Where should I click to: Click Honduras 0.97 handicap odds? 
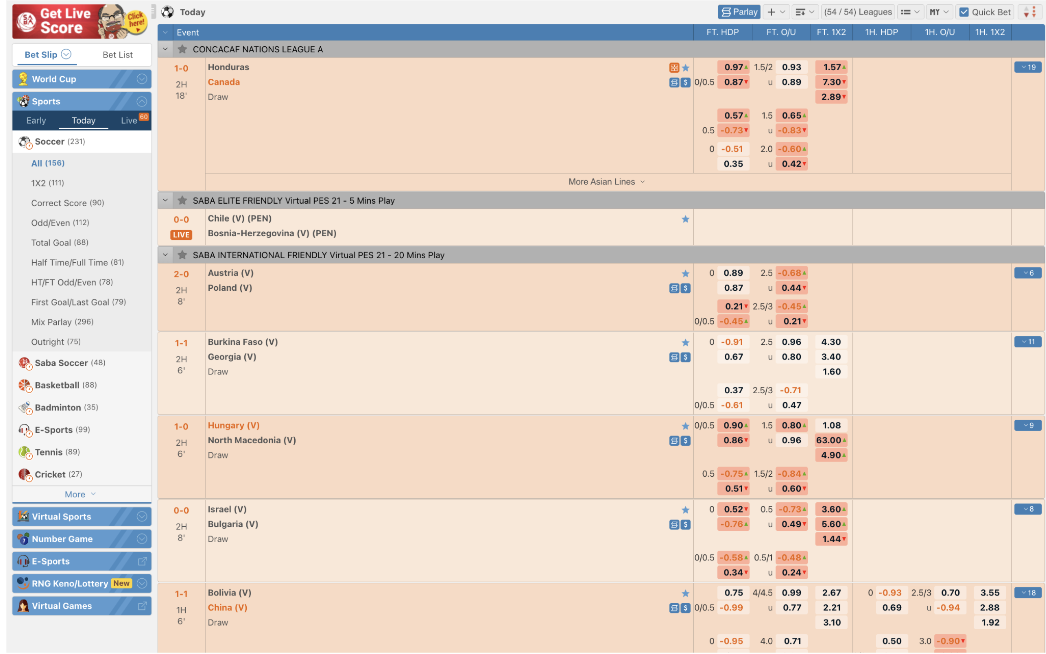734,67
